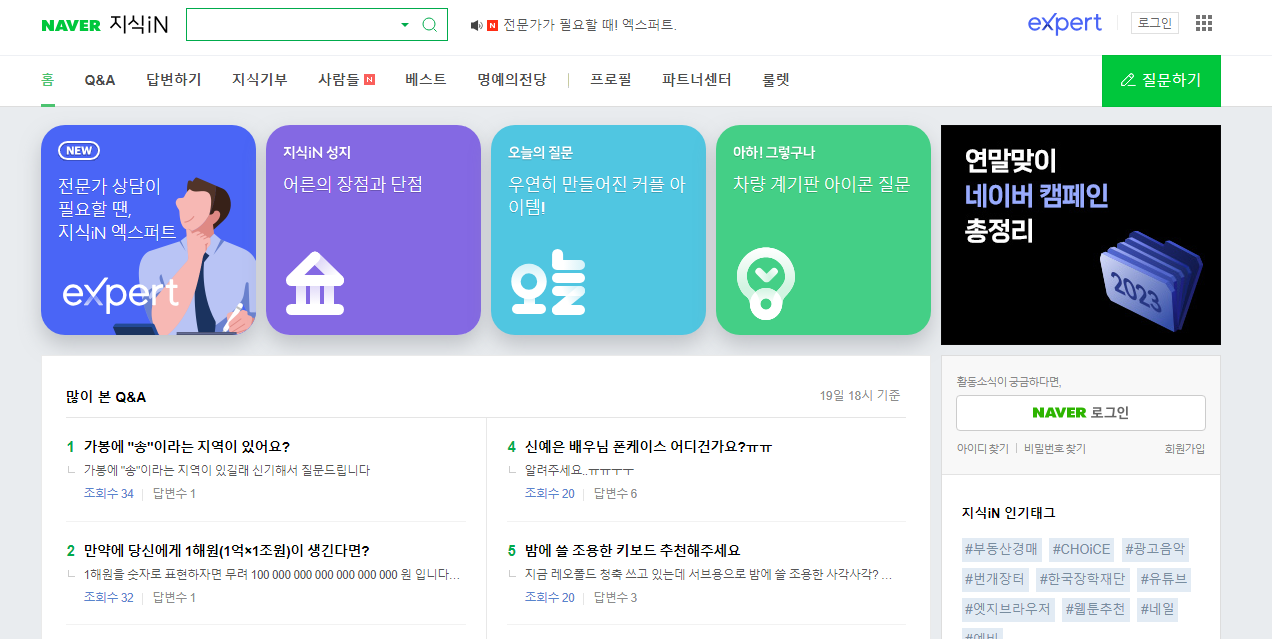The height and width of the screenshot is (639, 1272).
Task: Click the 오늘 logo icon
Action: (547, 282)
